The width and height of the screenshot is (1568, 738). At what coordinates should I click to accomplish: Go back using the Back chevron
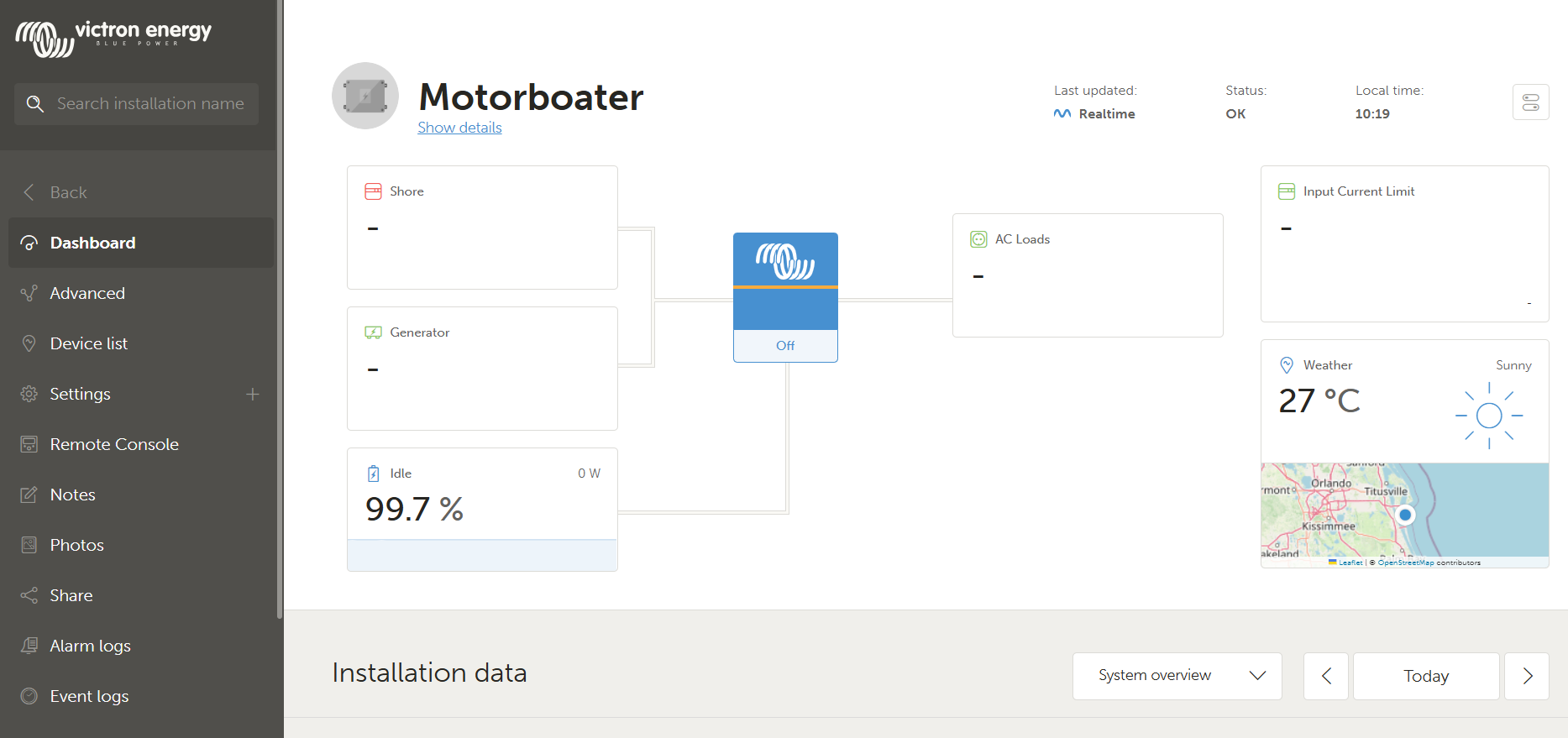click(x=29, y=192)
